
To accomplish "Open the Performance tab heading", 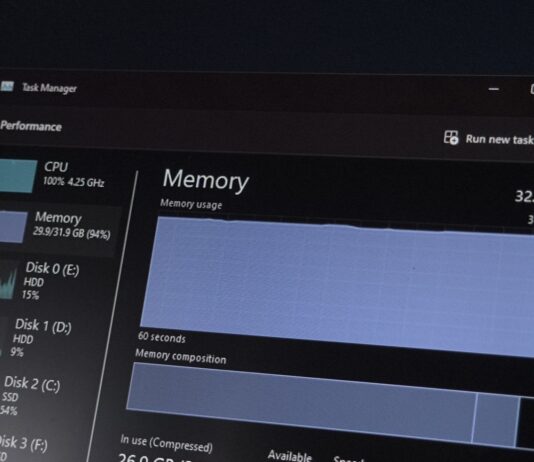I will [x=31, y=126].
